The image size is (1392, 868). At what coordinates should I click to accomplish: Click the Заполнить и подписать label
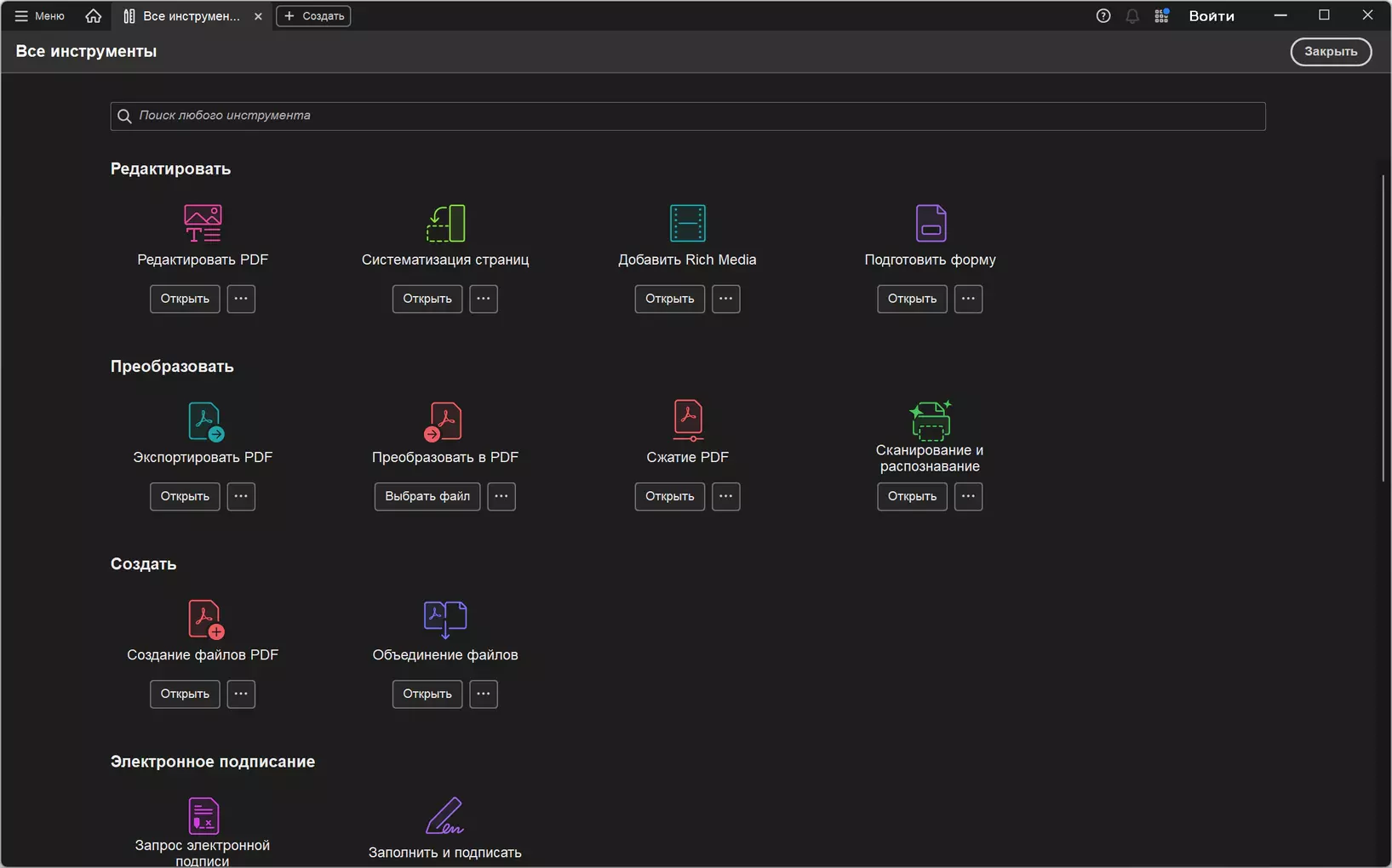point(445,852)
